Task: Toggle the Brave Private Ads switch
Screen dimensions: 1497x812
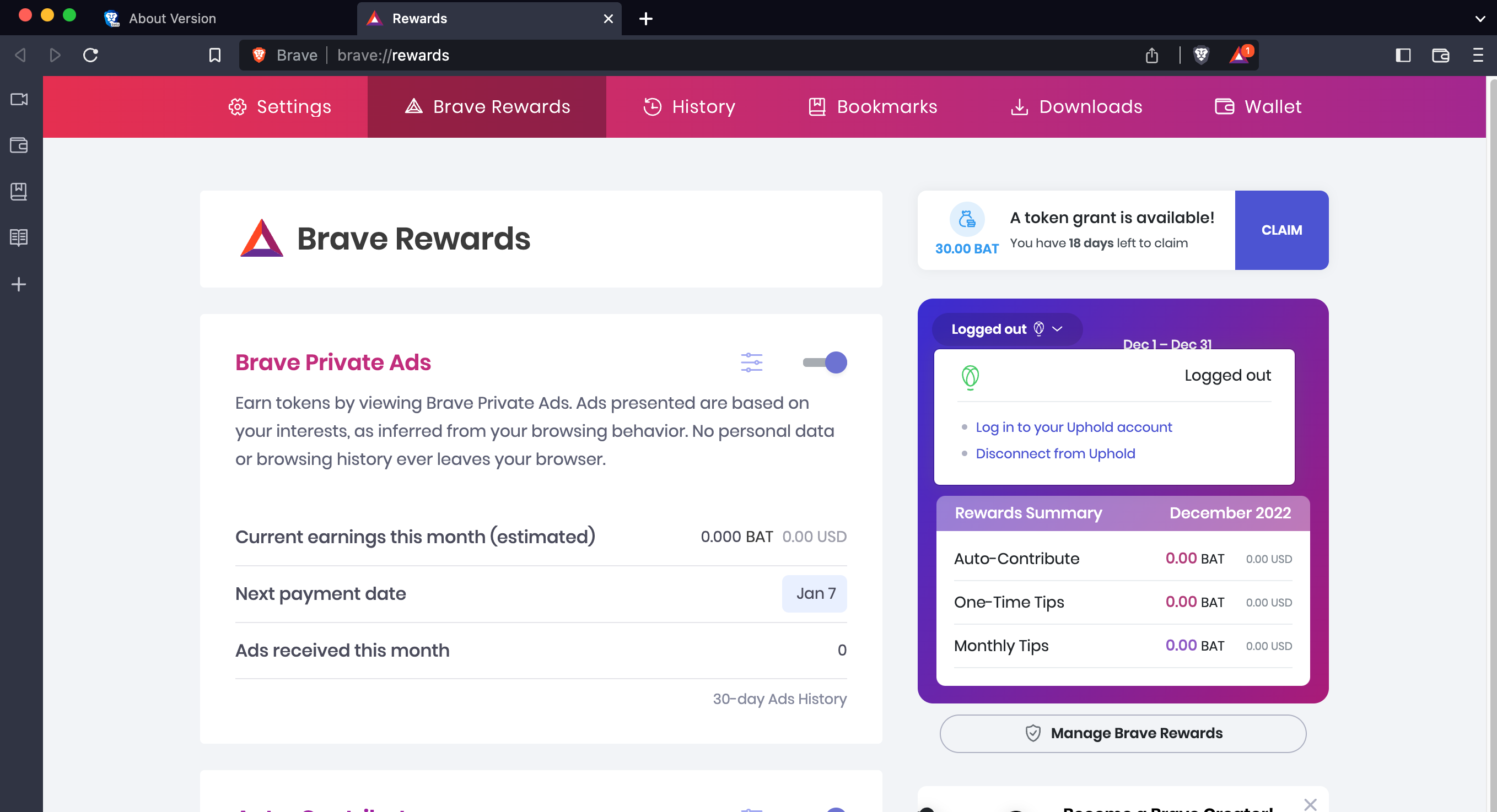Action: (x=825, y=362)
